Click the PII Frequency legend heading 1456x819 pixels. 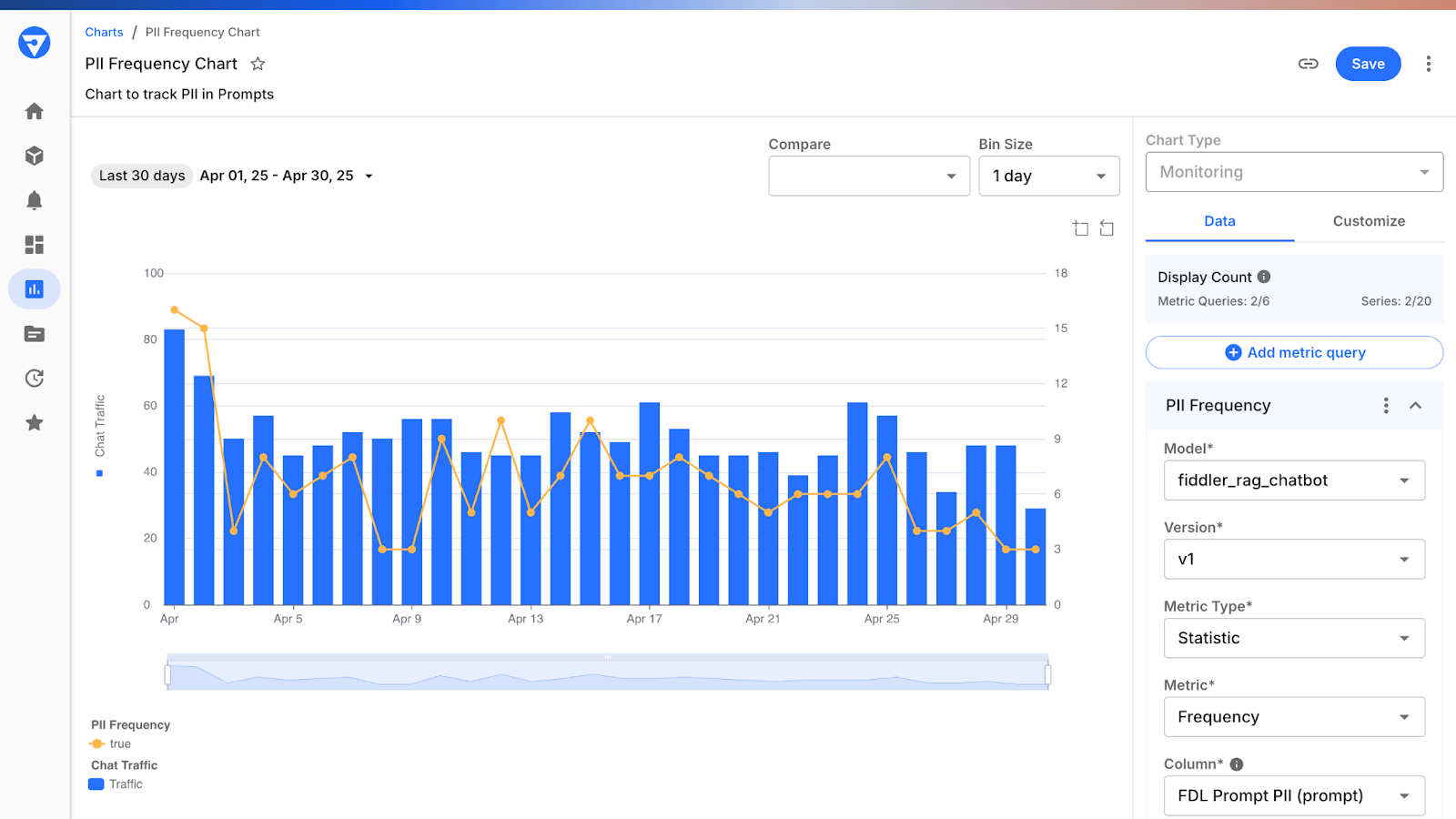pos(130,725)
